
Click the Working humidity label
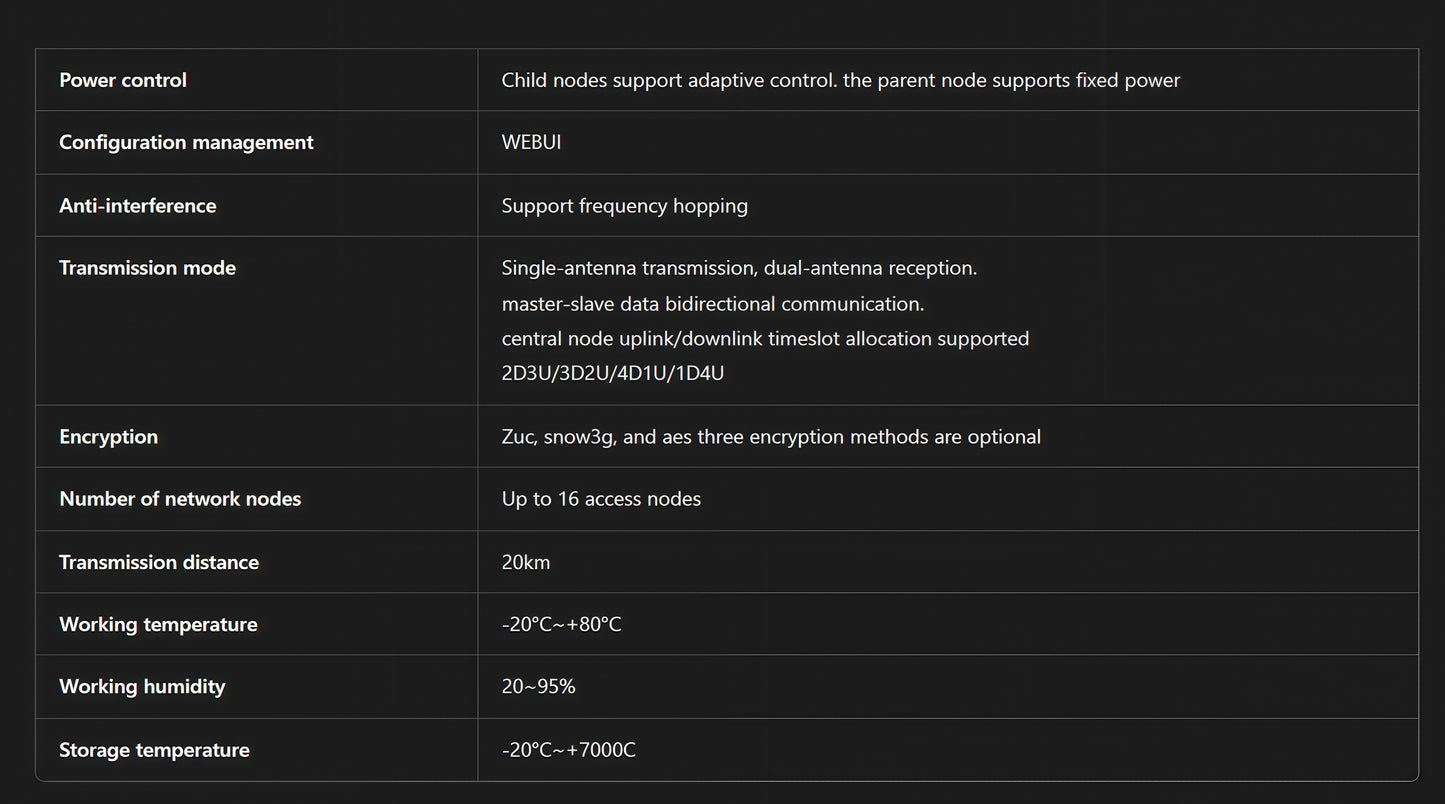point(142,686)
